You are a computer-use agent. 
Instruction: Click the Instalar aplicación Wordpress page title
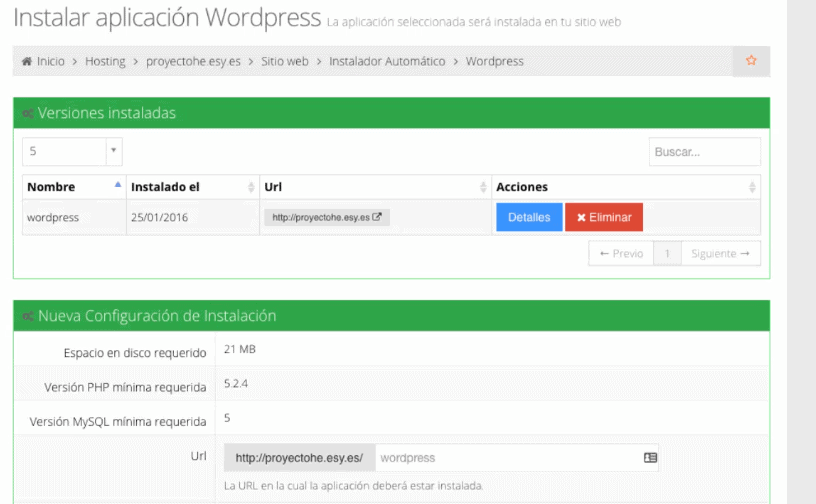[167, 18]
